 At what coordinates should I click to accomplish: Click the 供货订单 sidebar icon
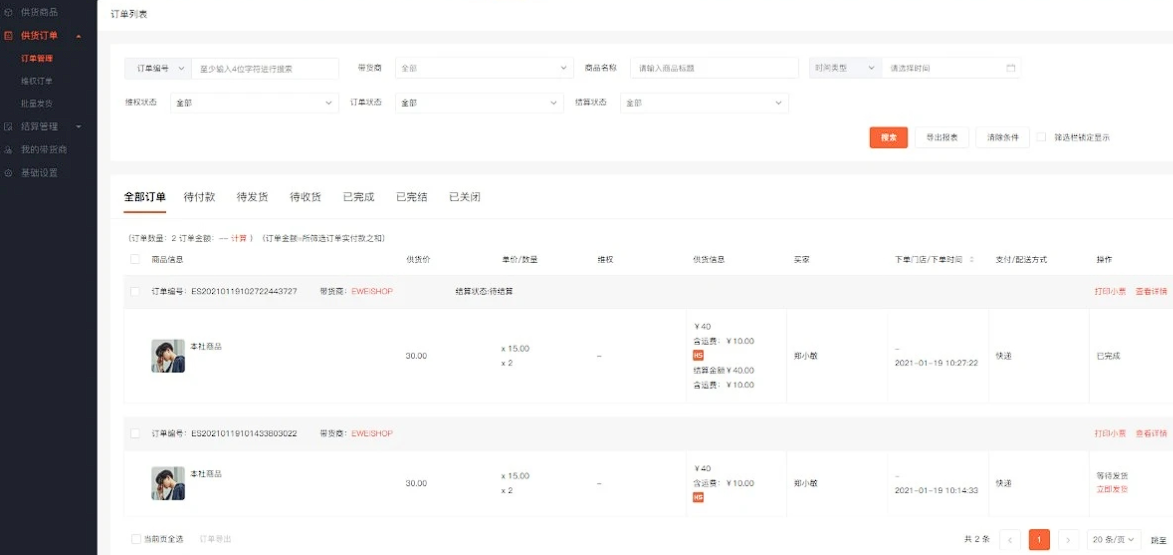[x=8, y=35]
